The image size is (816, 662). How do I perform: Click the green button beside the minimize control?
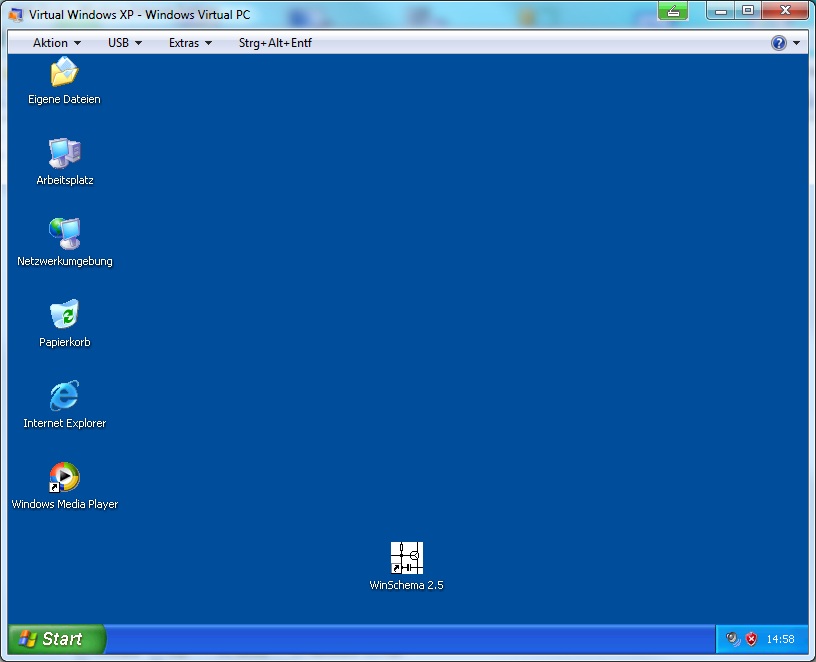pos(672,11)
